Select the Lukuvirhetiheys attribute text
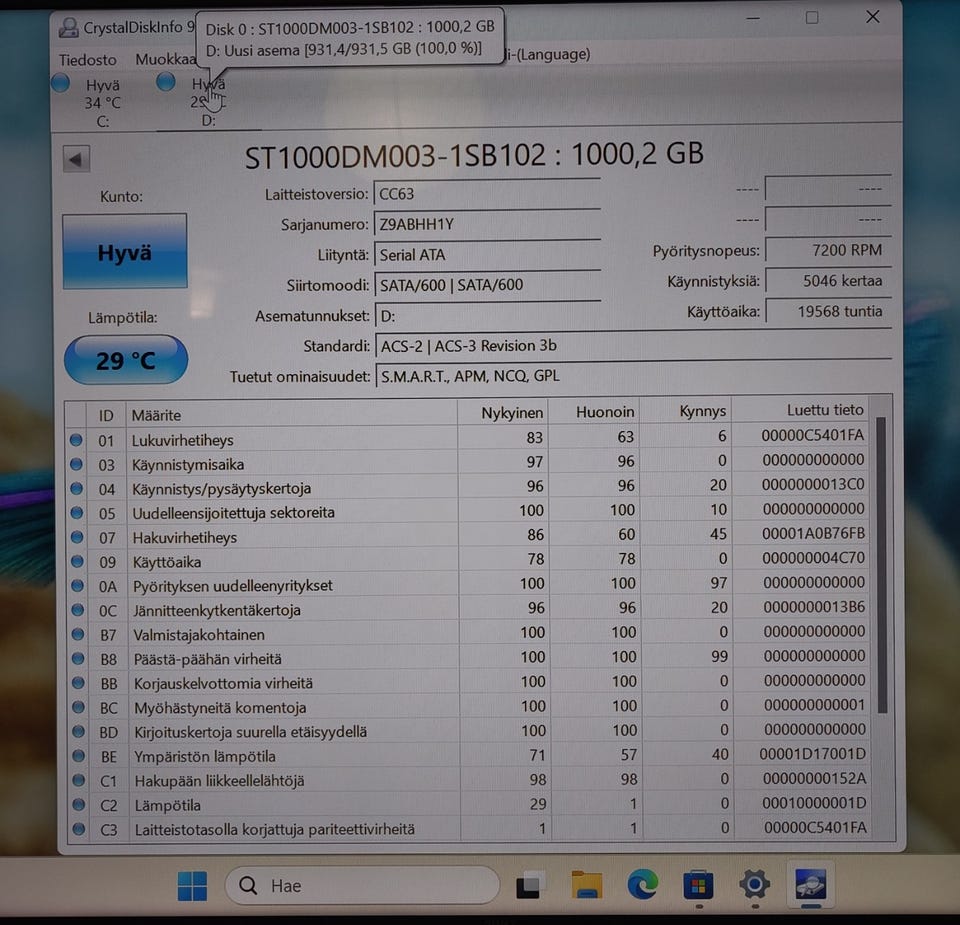 (x=182, y=440)
